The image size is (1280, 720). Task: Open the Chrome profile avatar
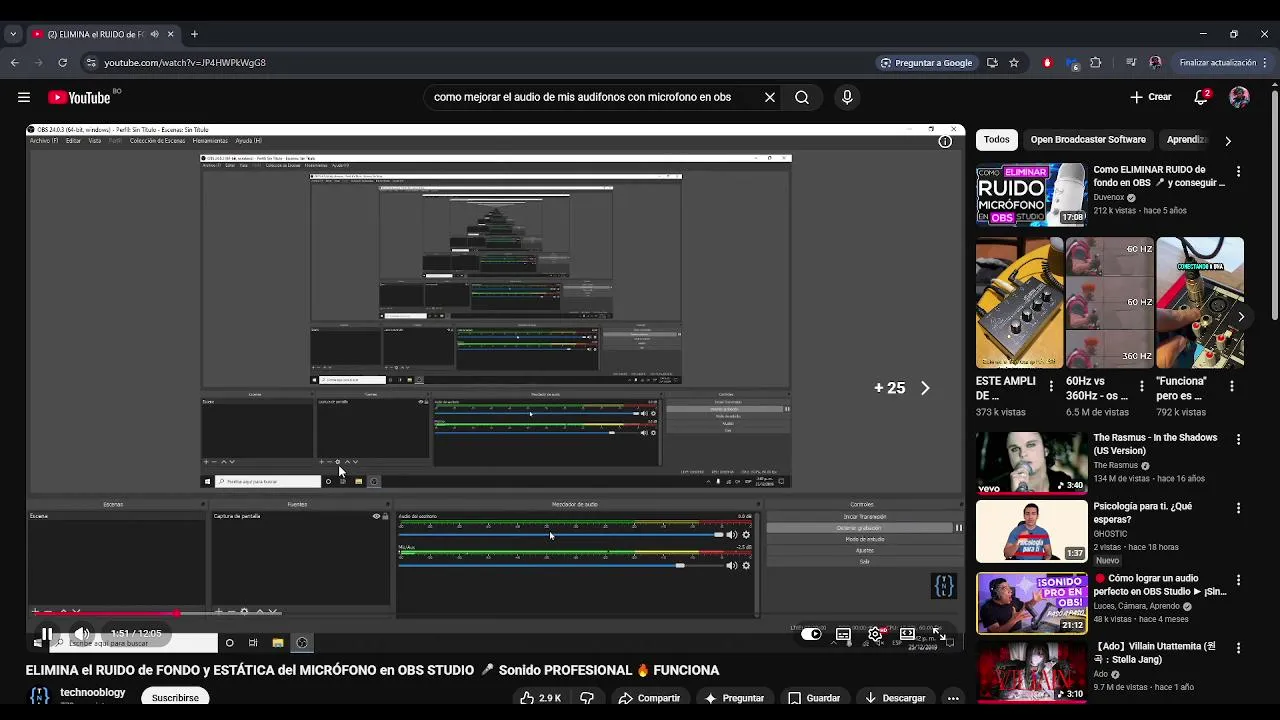point(1155,62)
